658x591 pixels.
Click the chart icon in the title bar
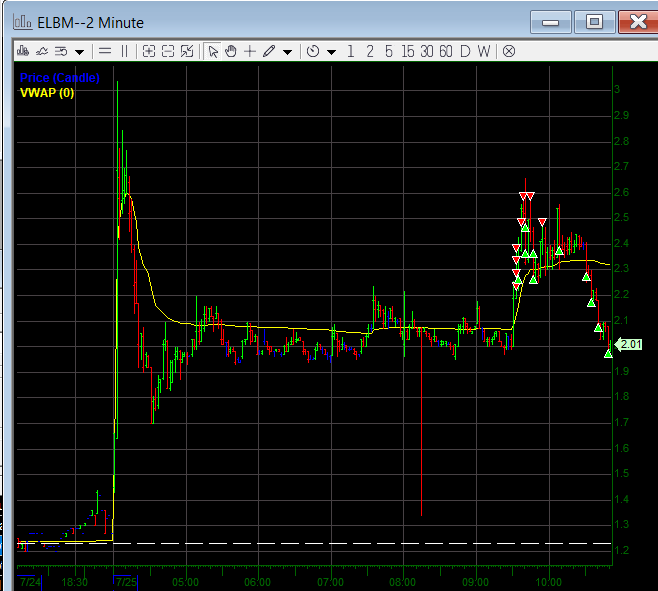(22, 22)
